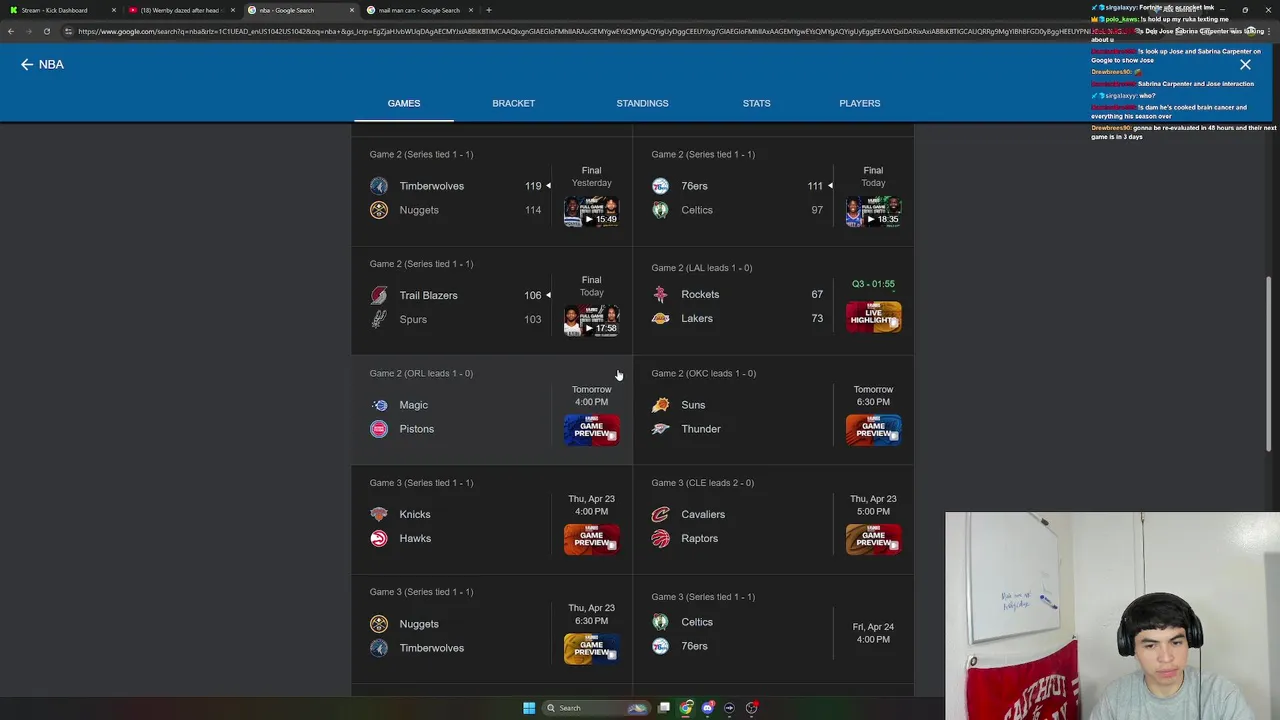Click the Magic logo
Screen dimensions: 1280x720
(378, 405)
